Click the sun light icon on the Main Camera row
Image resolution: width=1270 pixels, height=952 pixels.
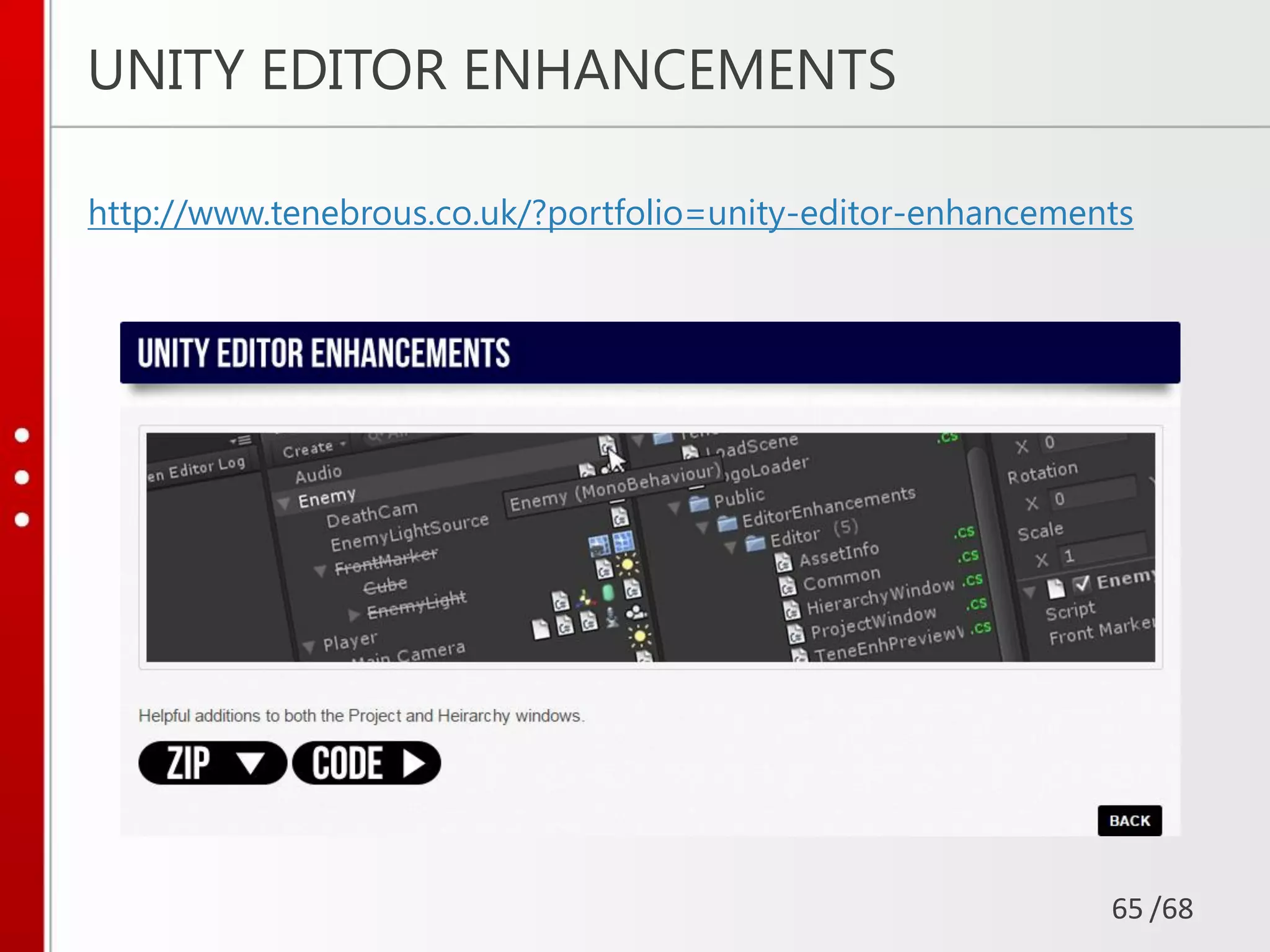point(639,637)
